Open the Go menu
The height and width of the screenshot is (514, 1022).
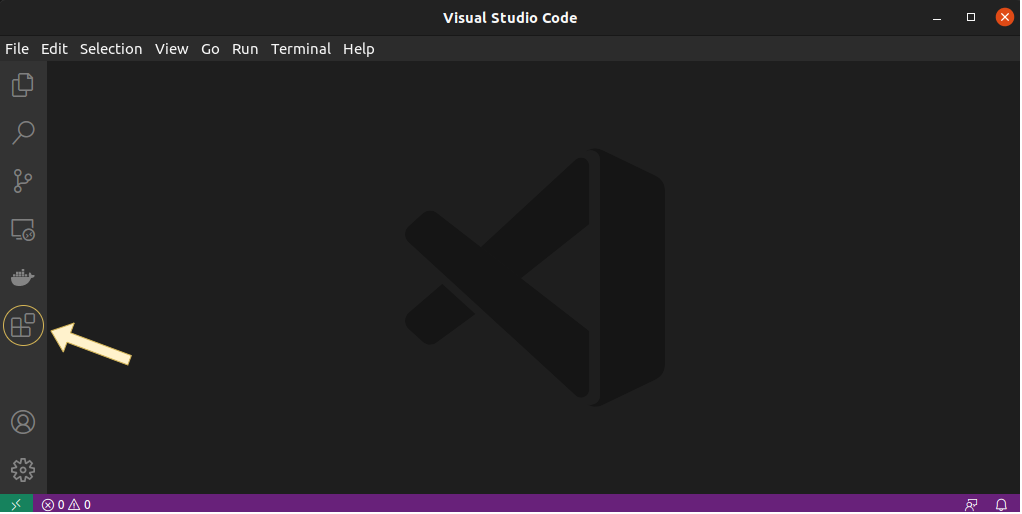tap(210, 49)
